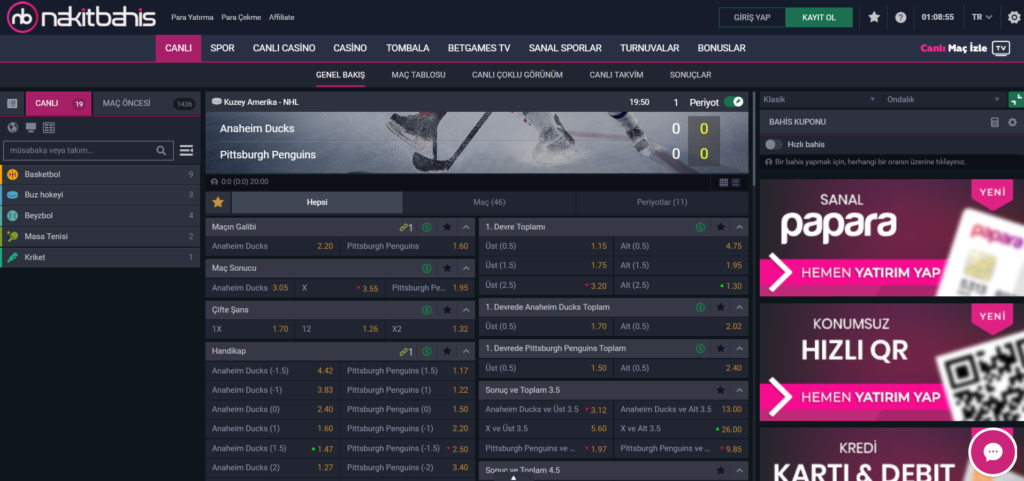The height and width of the screenshot is (481, 1024).
Task: Click the headset icon below the scoreboard
Action: [214, 182]
